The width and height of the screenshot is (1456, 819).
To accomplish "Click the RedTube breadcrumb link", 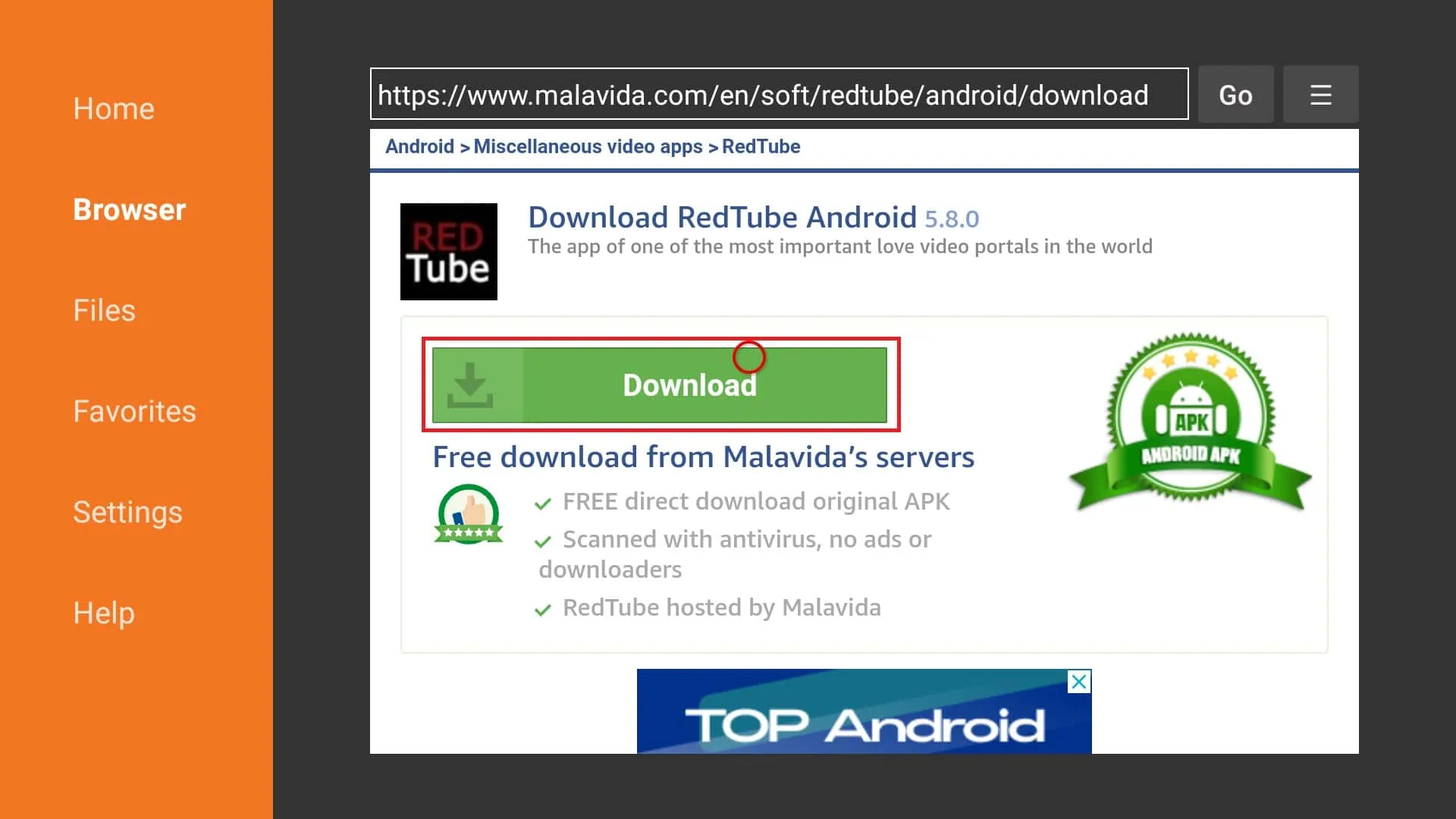I will tap(759, 146).
